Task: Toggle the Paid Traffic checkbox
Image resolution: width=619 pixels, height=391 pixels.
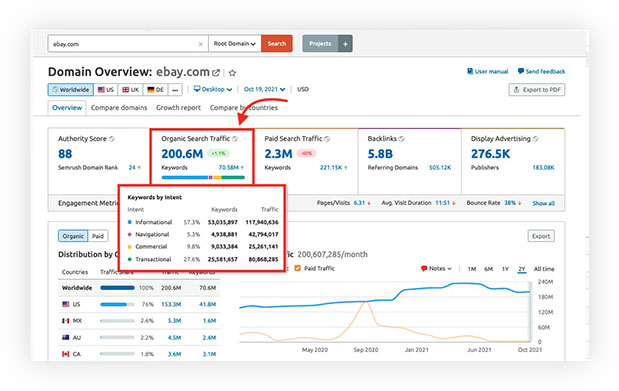Action: point(298,269)
